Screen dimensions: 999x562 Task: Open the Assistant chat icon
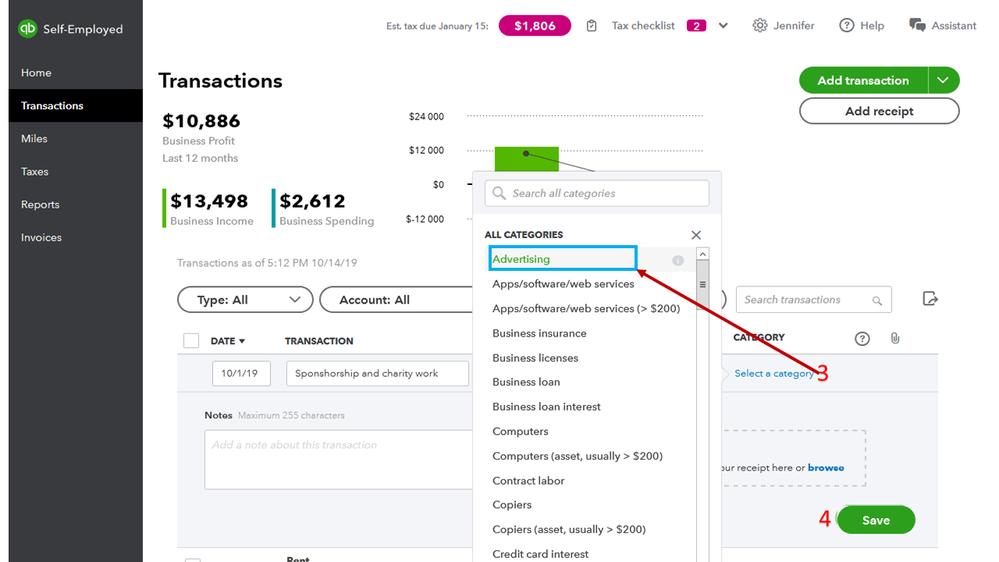[917, 26]
